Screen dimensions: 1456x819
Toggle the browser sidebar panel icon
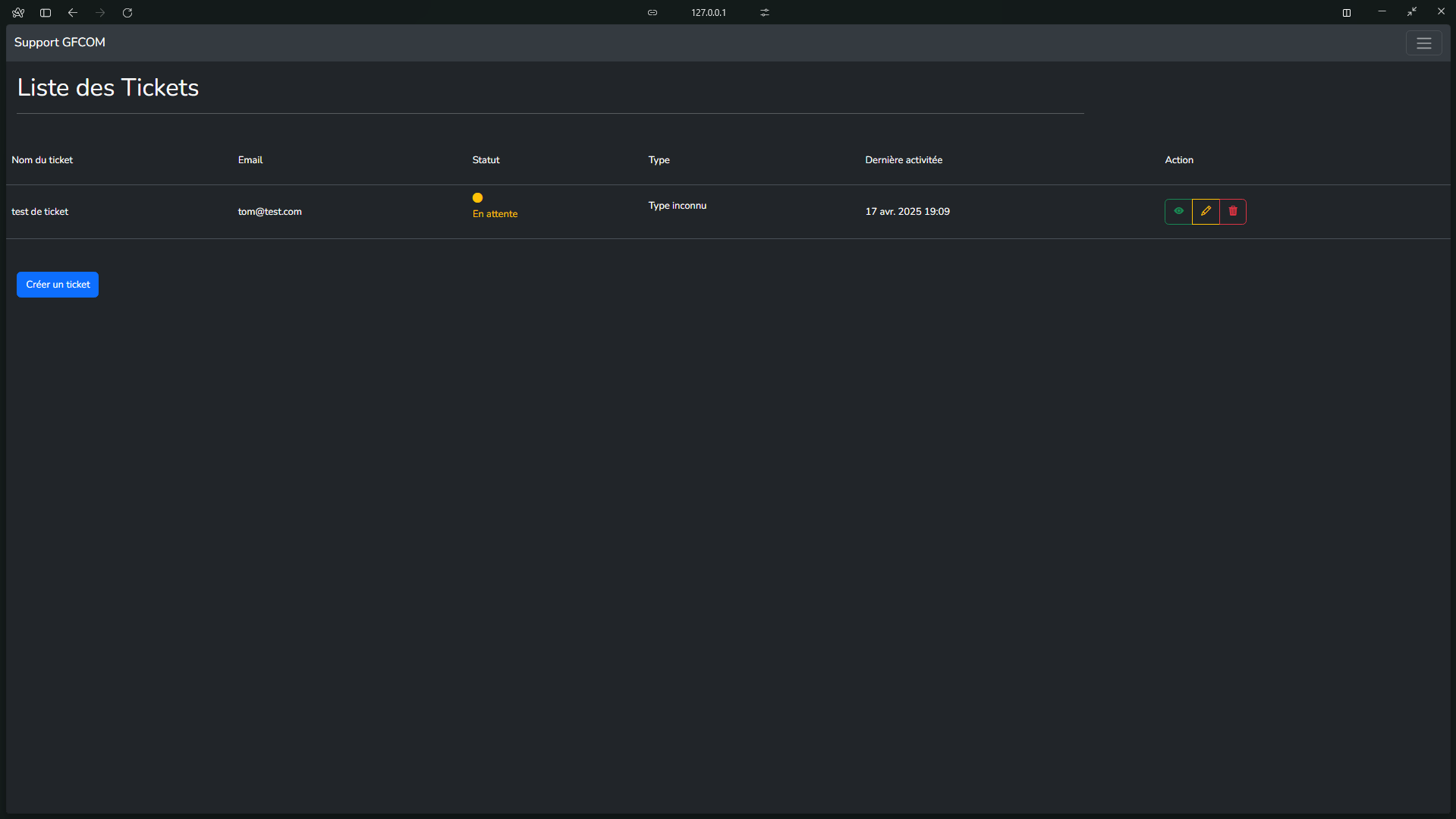(46, 13)
